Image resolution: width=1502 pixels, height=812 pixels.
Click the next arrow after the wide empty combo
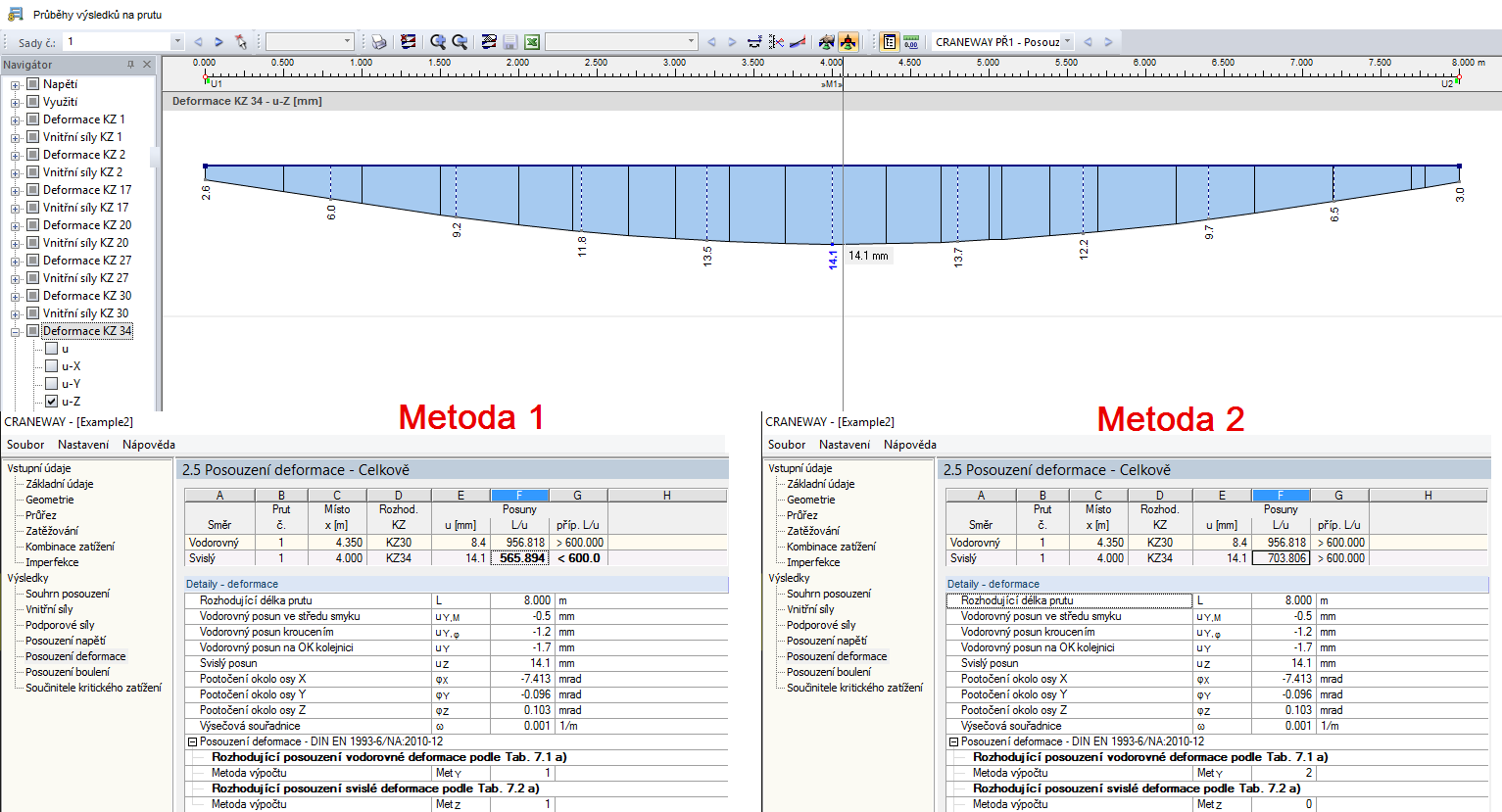pyautogui.click(x=732, y=42)
